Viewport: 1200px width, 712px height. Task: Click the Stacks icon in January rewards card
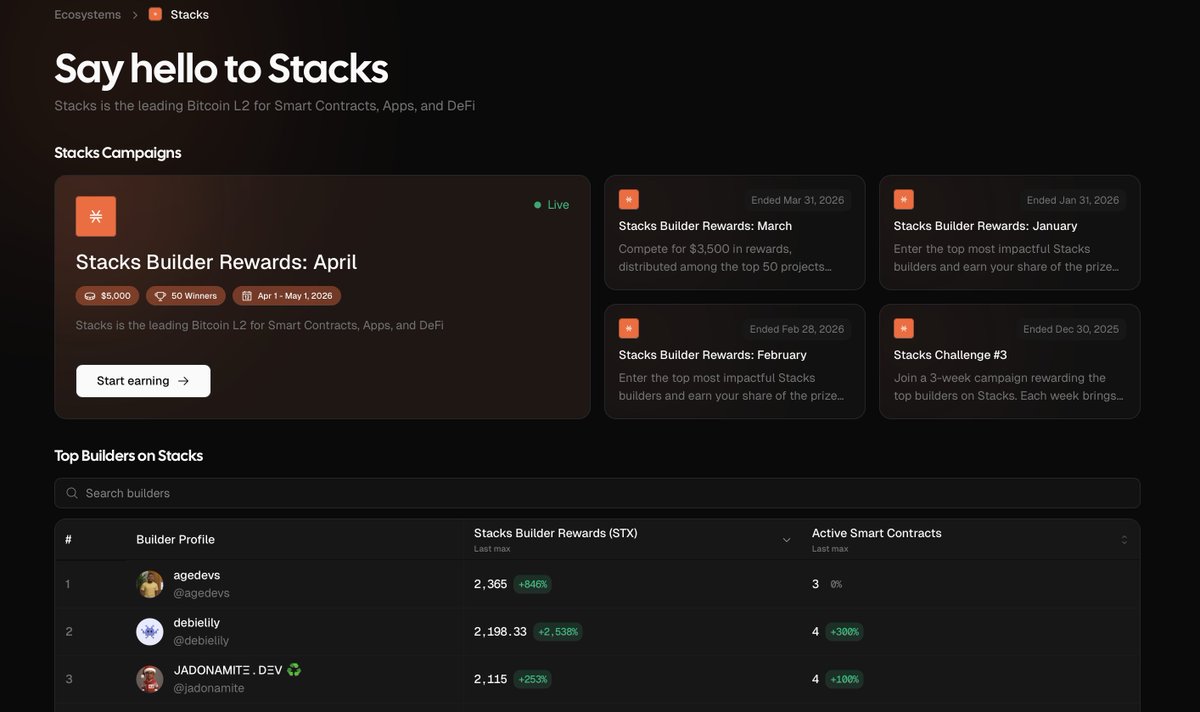tap(904, 199)
